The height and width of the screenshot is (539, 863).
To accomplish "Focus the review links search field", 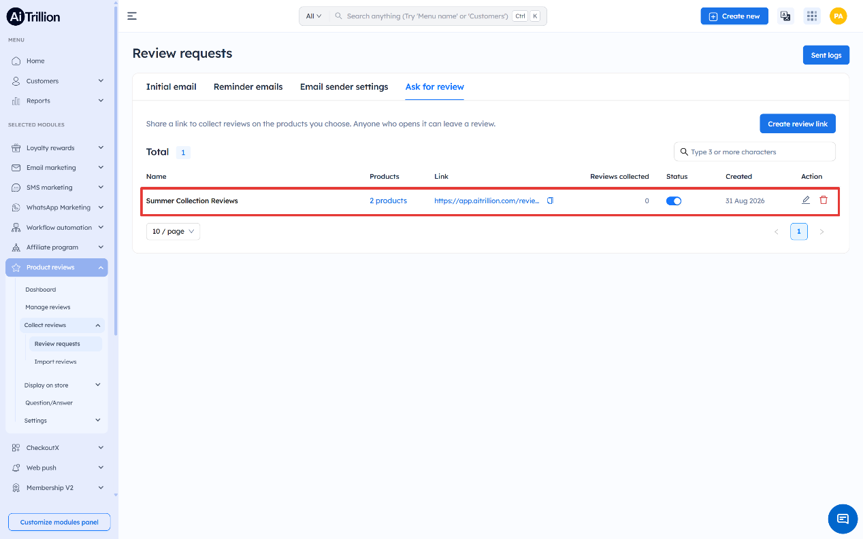I will pos(755,152).
